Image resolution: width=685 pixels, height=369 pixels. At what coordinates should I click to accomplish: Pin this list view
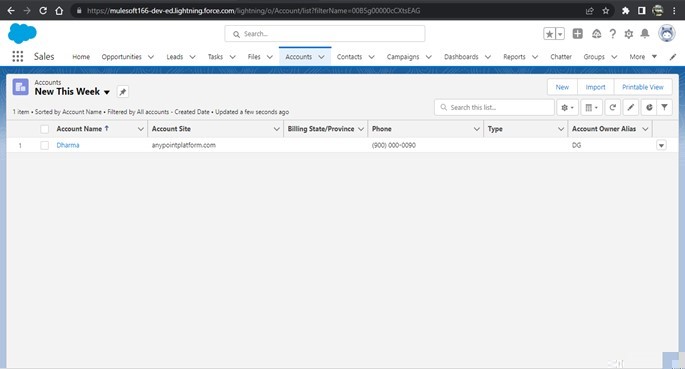pyautogui.click(x=123, y=92)
